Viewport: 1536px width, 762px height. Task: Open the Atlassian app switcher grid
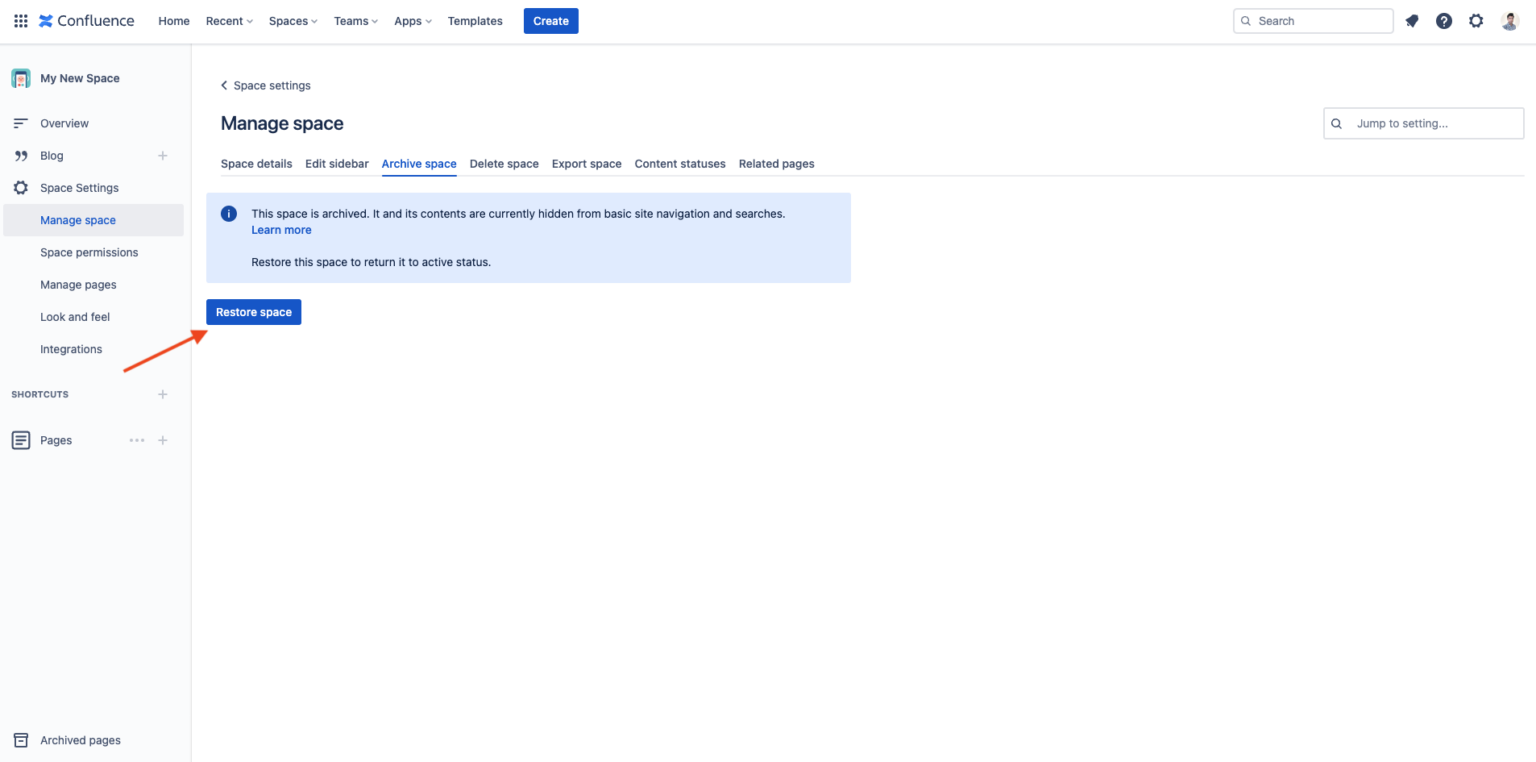[20, 20]
